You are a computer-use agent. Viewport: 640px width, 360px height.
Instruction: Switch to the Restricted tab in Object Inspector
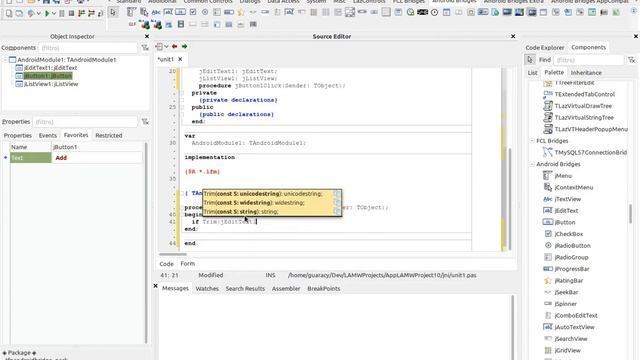pyautogui.click(x=109, y=135)
